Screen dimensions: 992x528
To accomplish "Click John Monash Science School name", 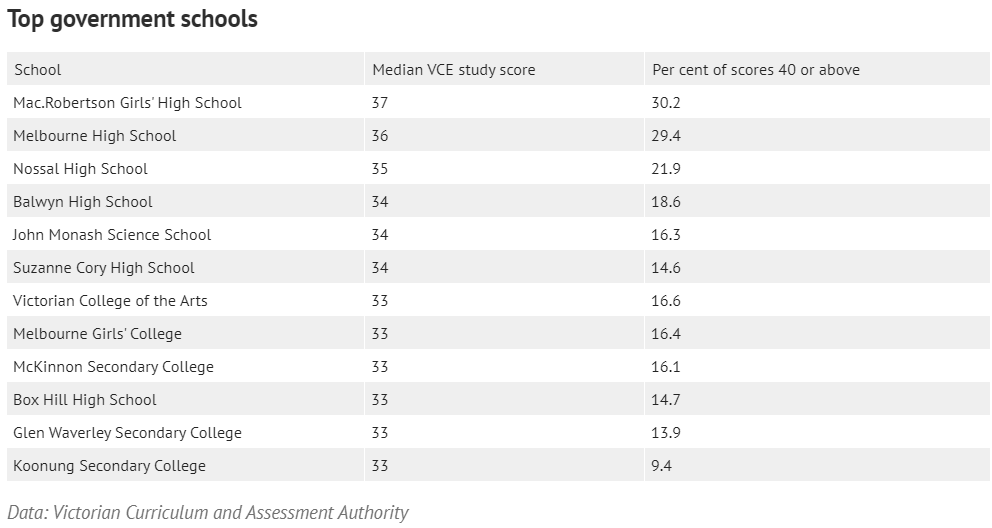I will 112,235.
